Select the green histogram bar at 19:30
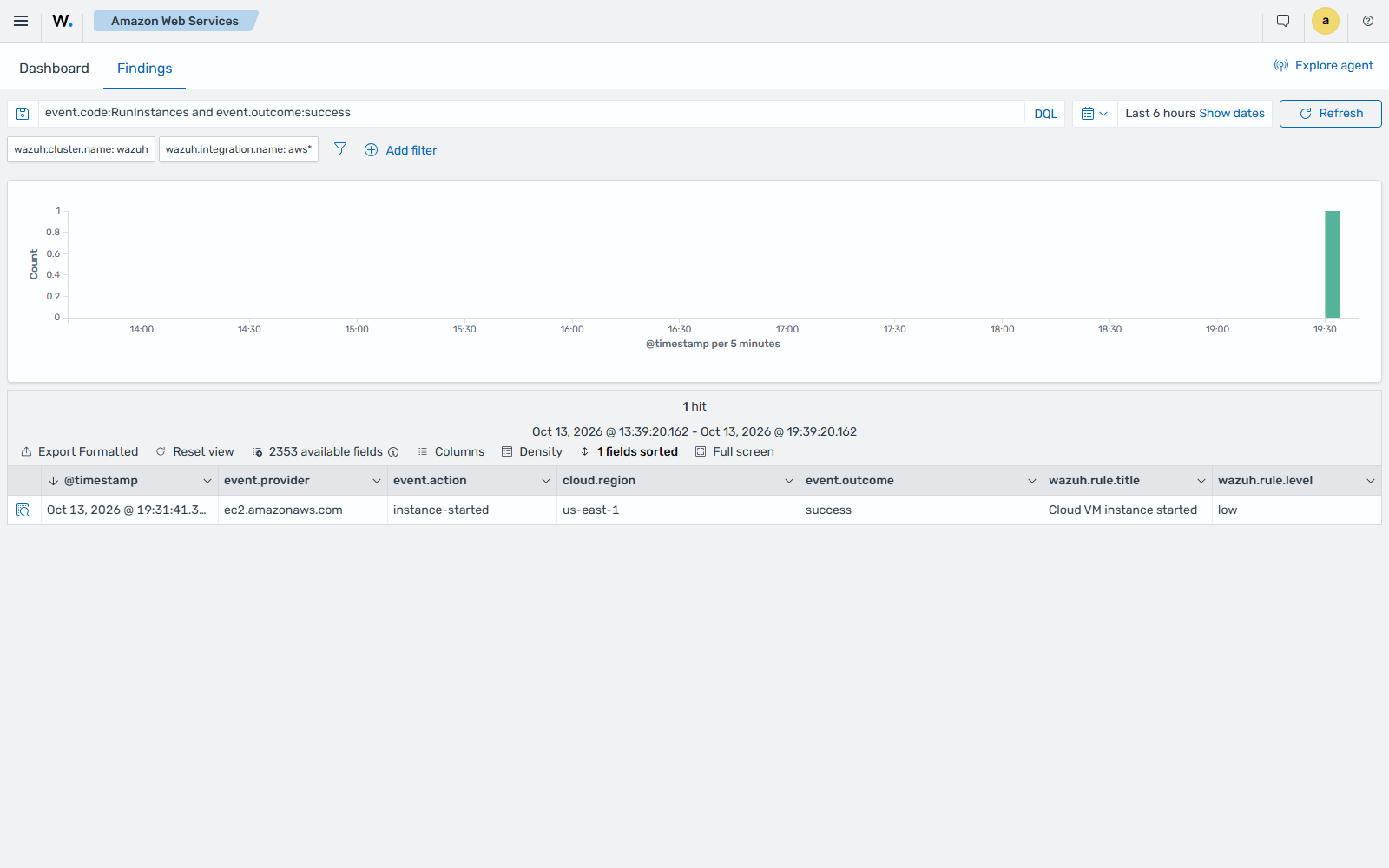 click(x=1333, y=264)
